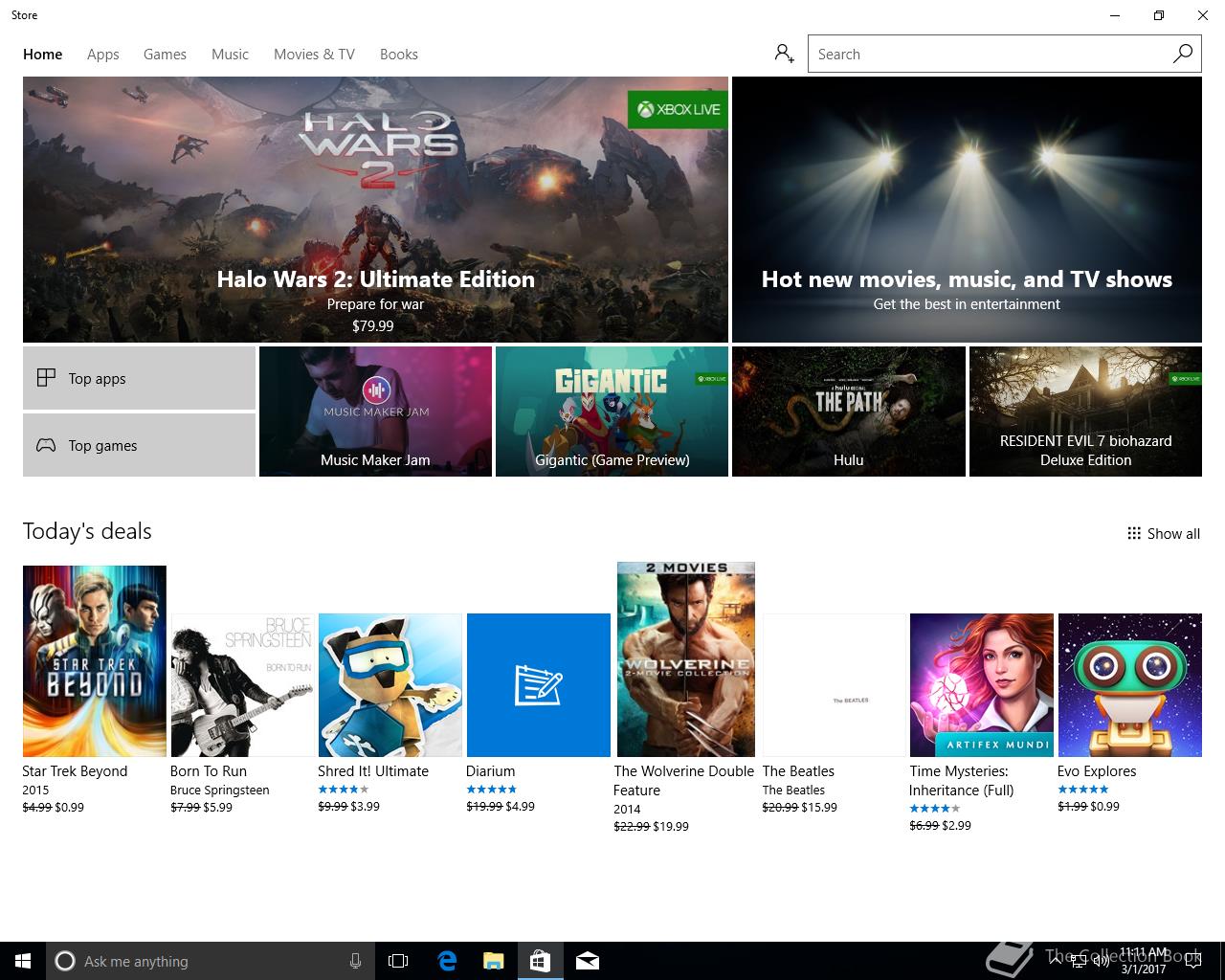
Task: Click the Show all grid icon
Action: [1134, 533]
